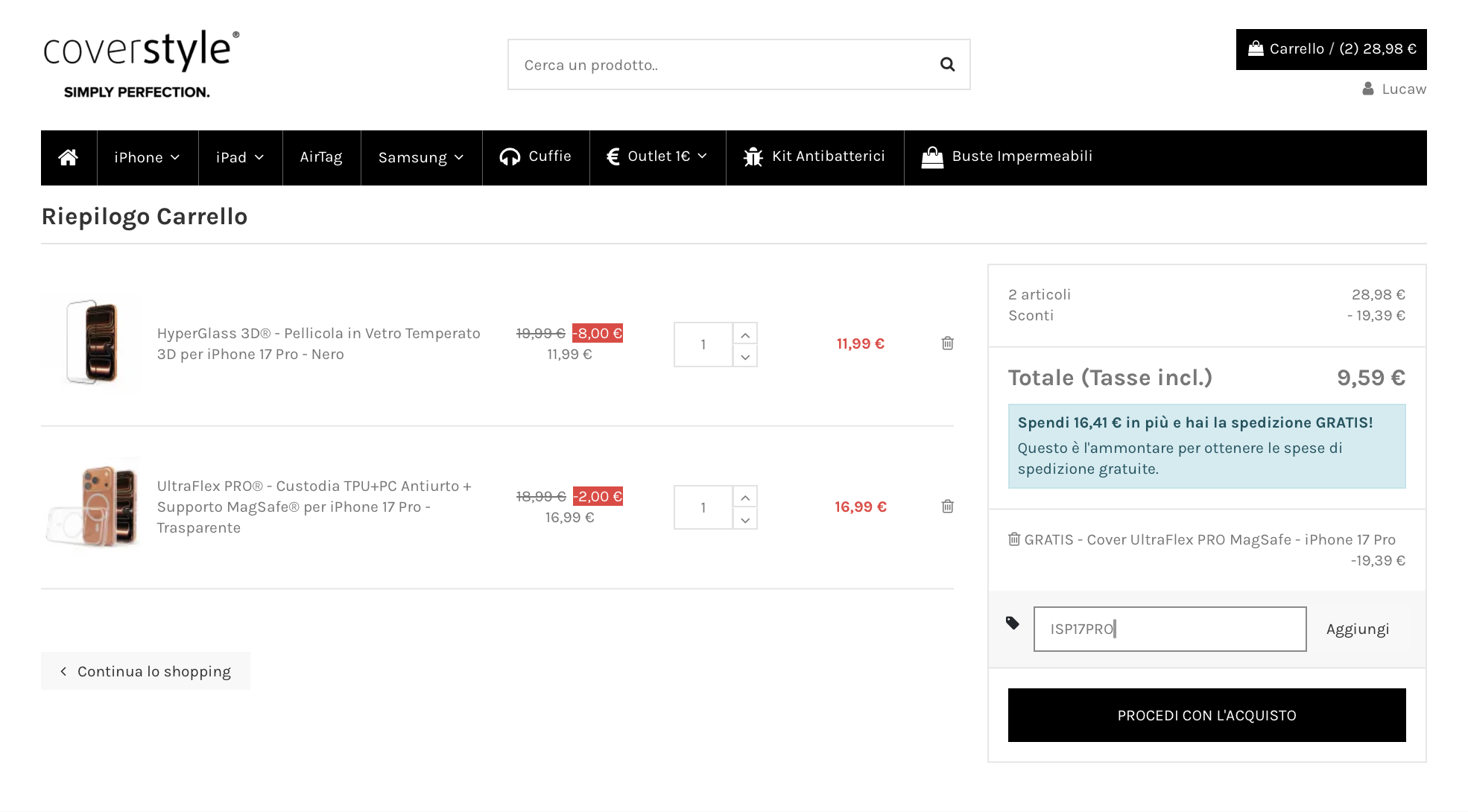Go to the home page icon

pyautogui.click(x=69, y=157)
